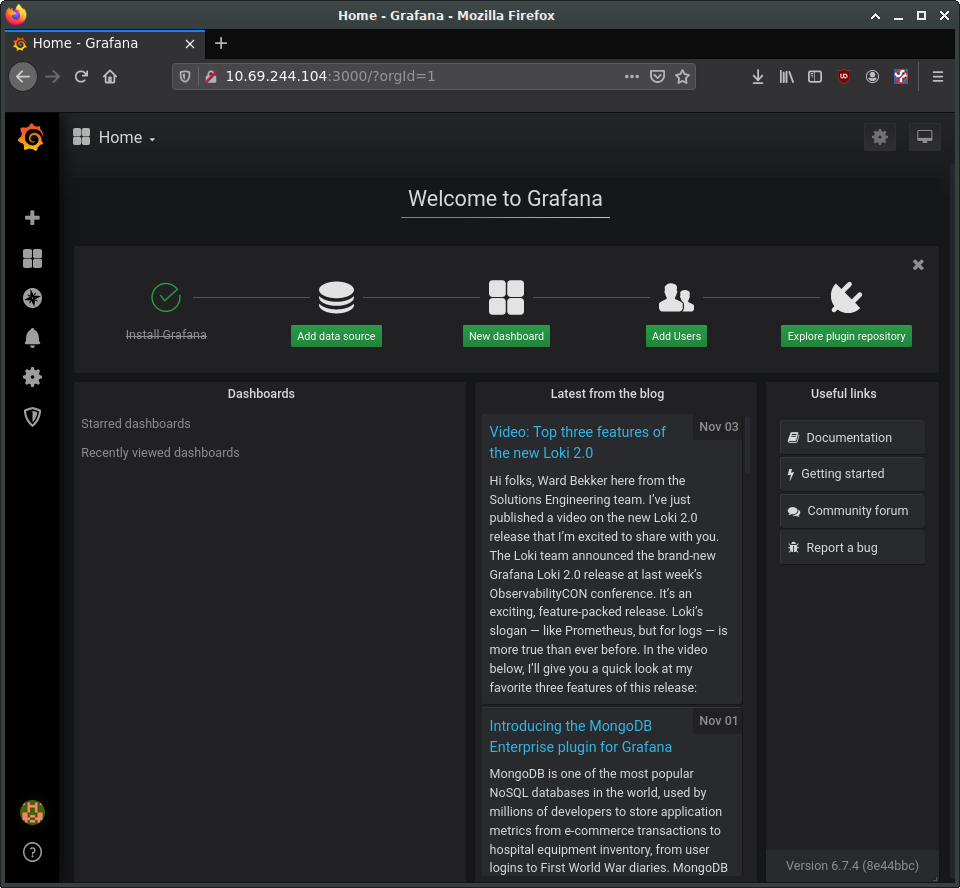Screen dimensions: 960x888
Task: Click the plugin plug icon
Action: [846, 298]
